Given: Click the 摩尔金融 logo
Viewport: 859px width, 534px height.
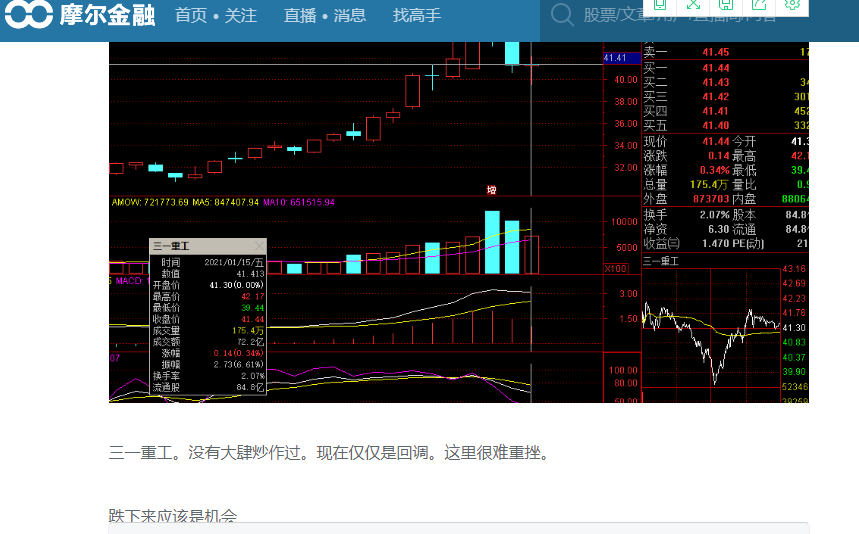Looking at the screenshot, I should pos(80,15).
